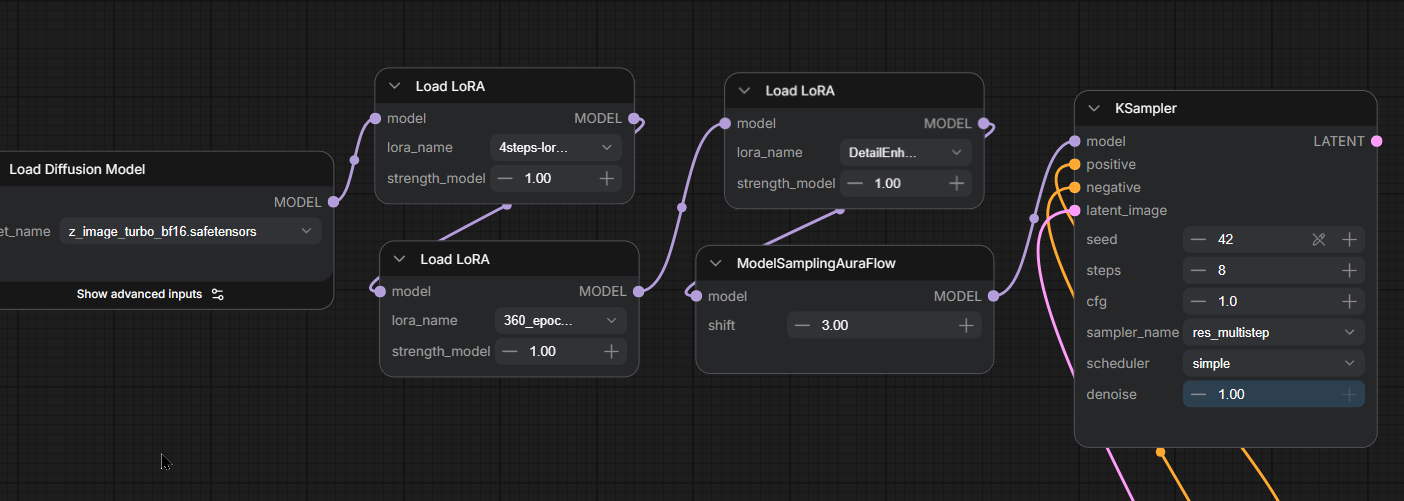Screen dimensions: 1404x501
Task: Click the denoise value field showing 1.00
Action: [x=1274, y=394]
